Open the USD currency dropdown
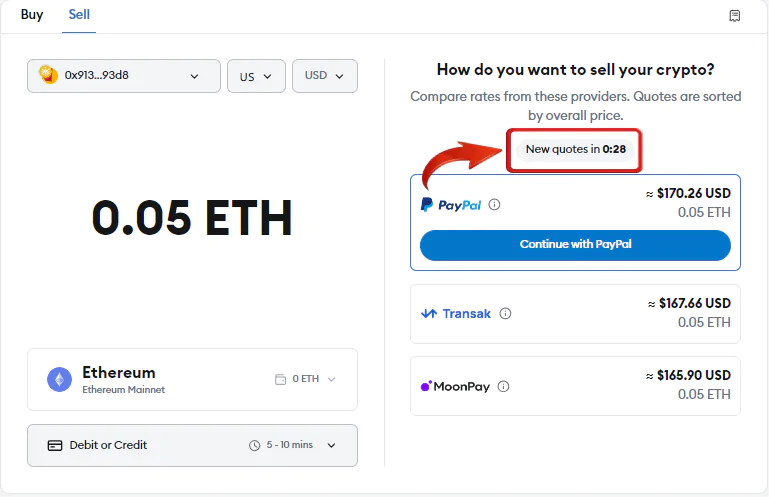 click(x=325, y=76)
